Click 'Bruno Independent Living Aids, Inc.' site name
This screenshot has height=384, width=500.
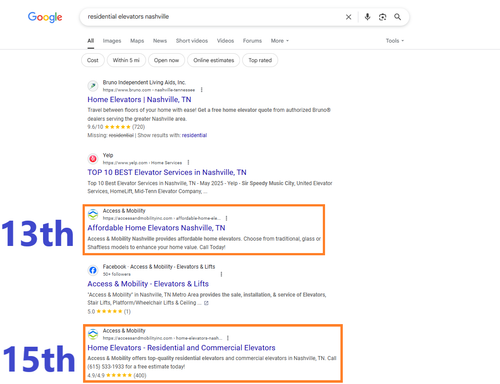click(144, 82)
